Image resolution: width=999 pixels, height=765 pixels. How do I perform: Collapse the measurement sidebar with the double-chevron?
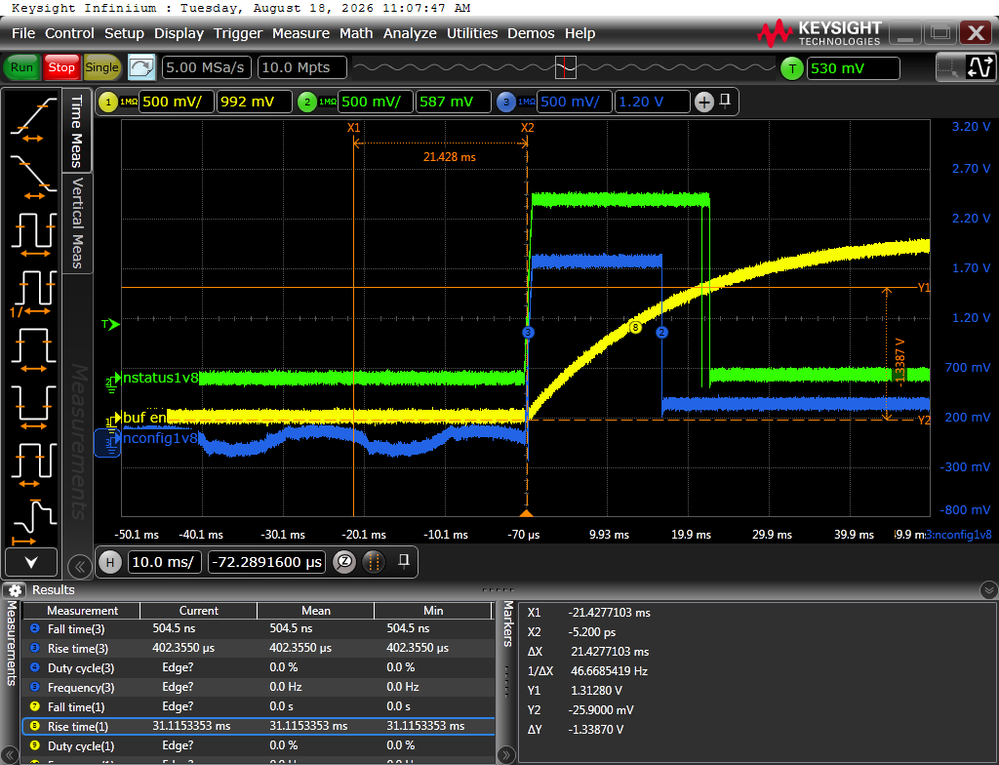coord(80,566)
